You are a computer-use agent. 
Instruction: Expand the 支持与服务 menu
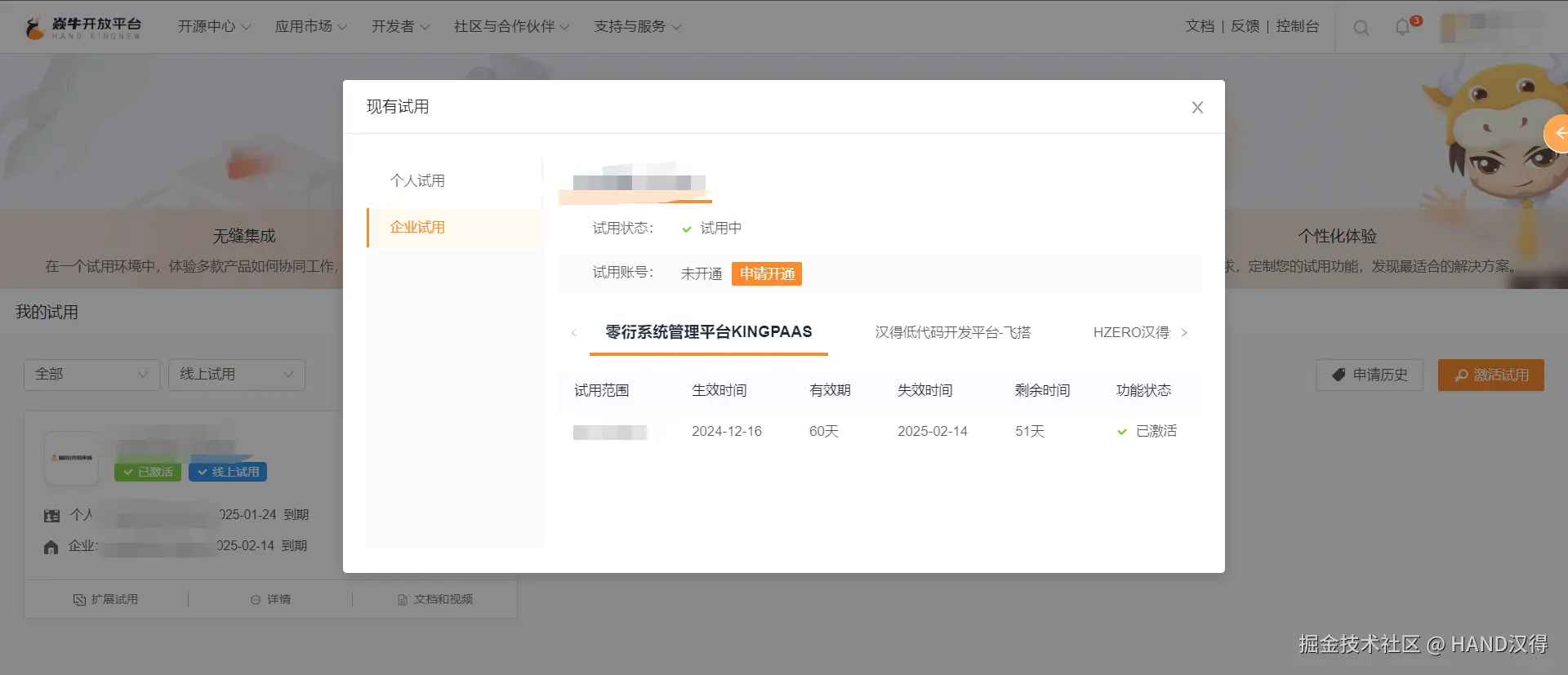(638, 26)
